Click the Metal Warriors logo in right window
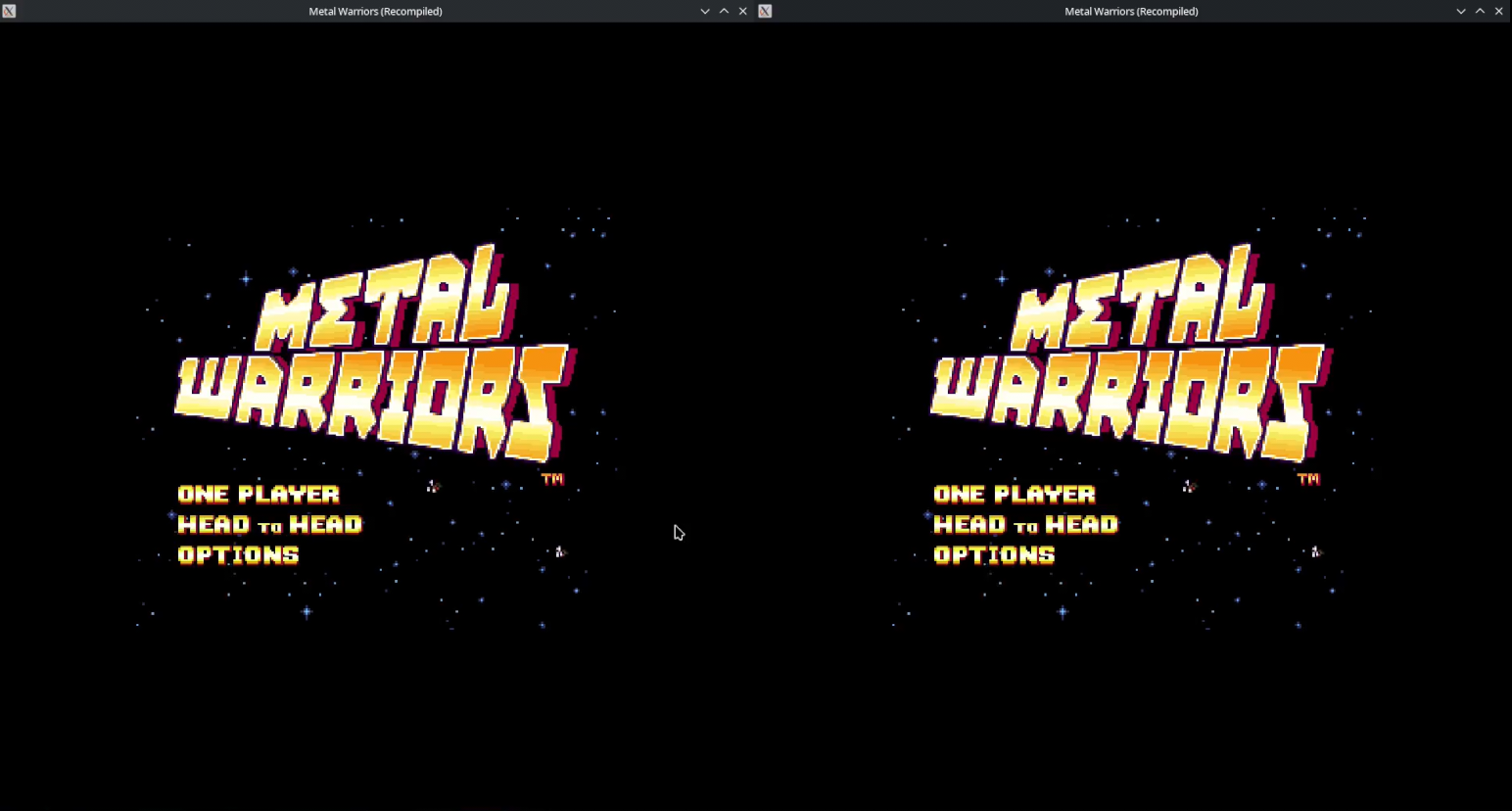 pos(1131,353)
